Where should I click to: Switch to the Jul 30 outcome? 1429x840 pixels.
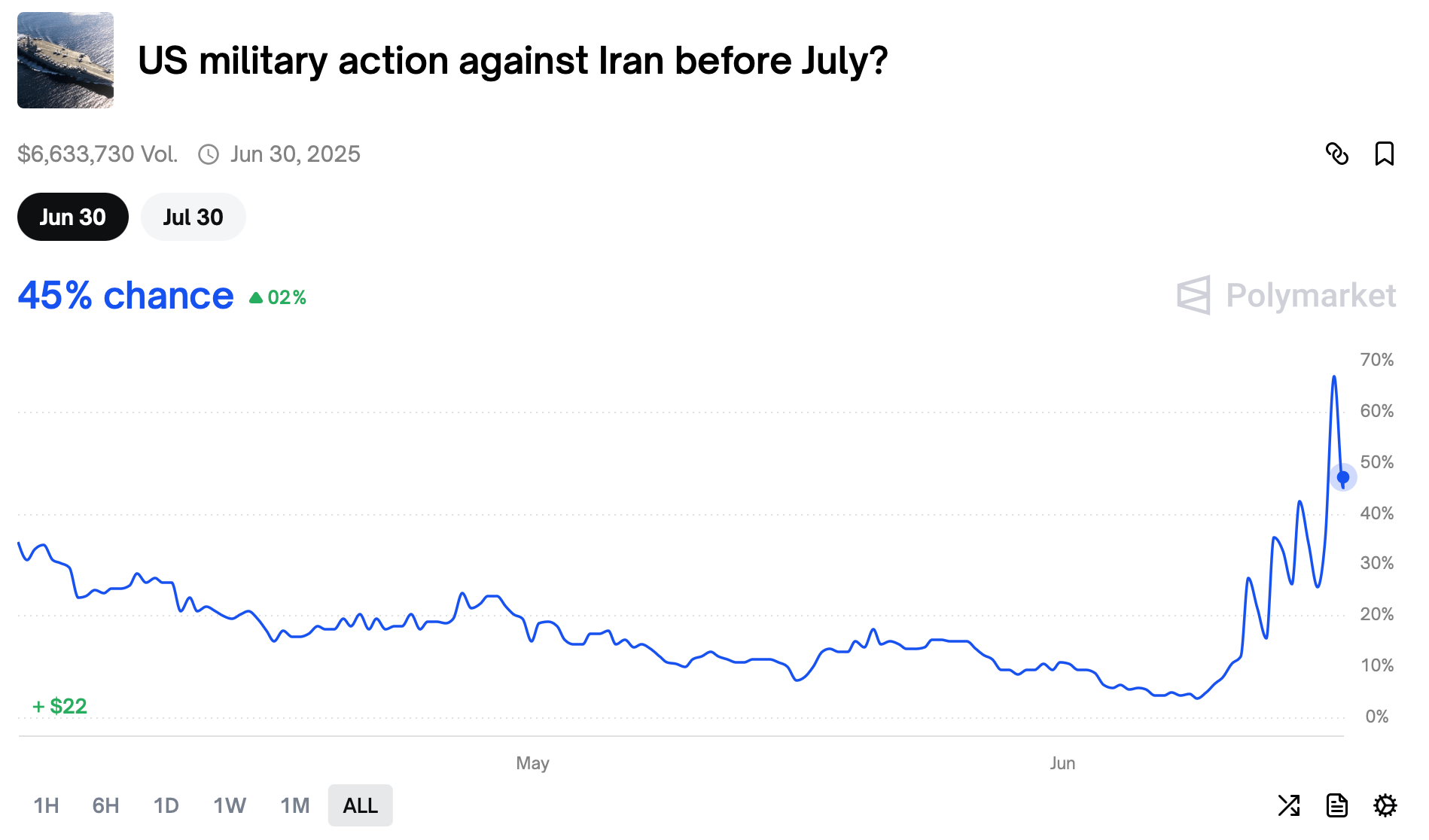click(193, 217)
